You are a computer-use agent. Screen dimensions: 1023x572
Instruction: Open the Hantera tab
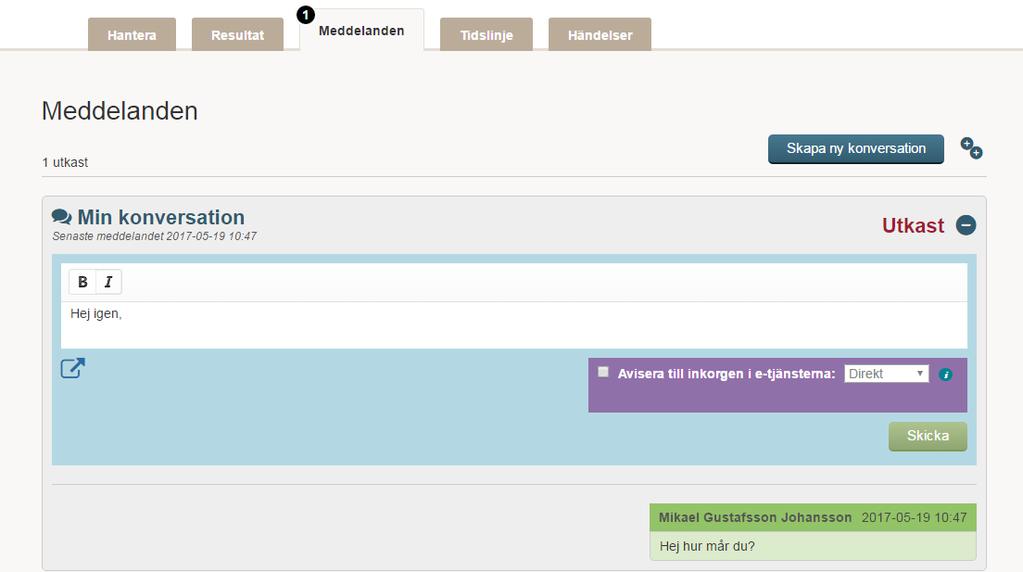point(132,35)
